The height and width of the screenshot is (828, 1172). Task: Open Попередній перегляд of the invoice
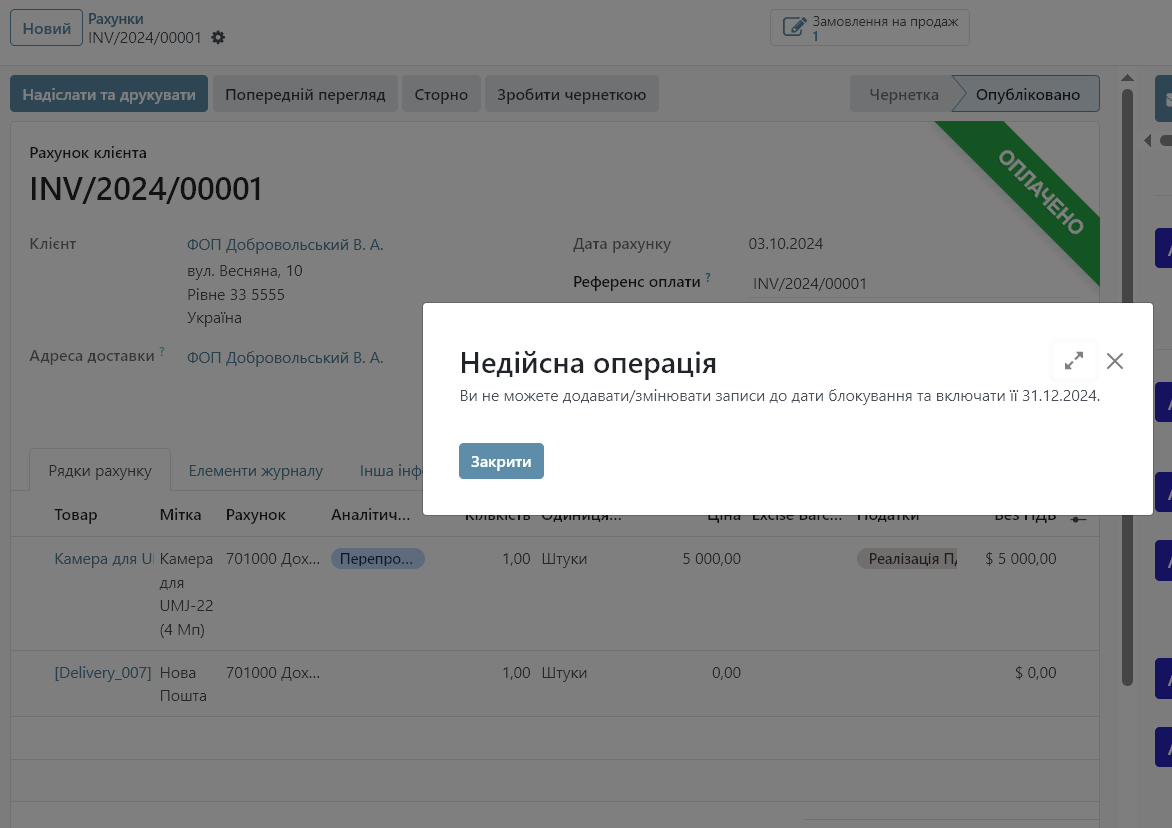coord(305,94)
